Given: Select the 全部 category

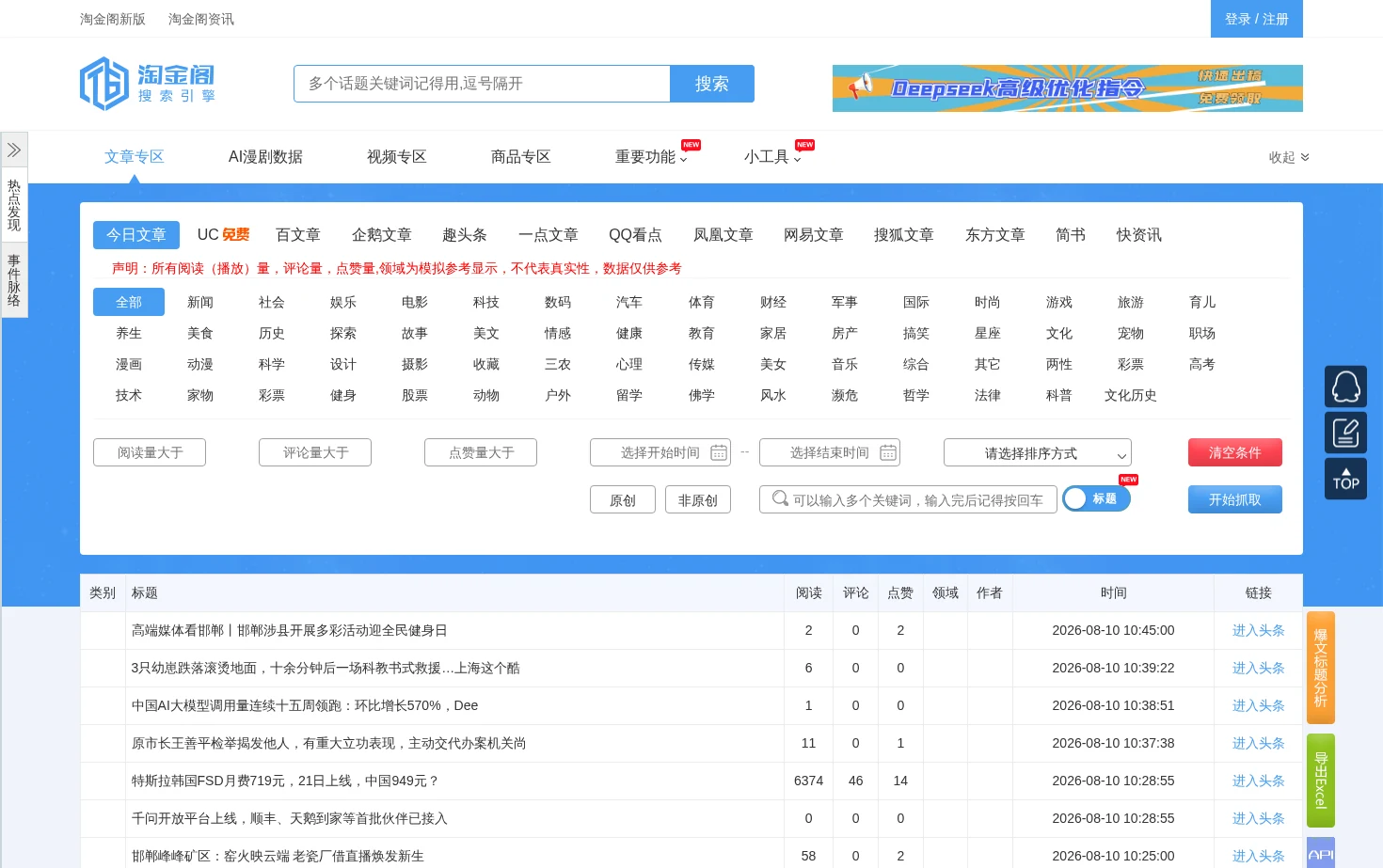Looking at the screenshot, I should point(129,302).
